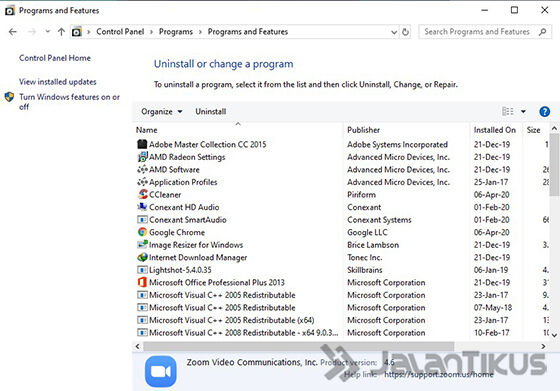Click the Application Profiles program icon
This screenshot has height=391, width=560.
click(142, 182)
